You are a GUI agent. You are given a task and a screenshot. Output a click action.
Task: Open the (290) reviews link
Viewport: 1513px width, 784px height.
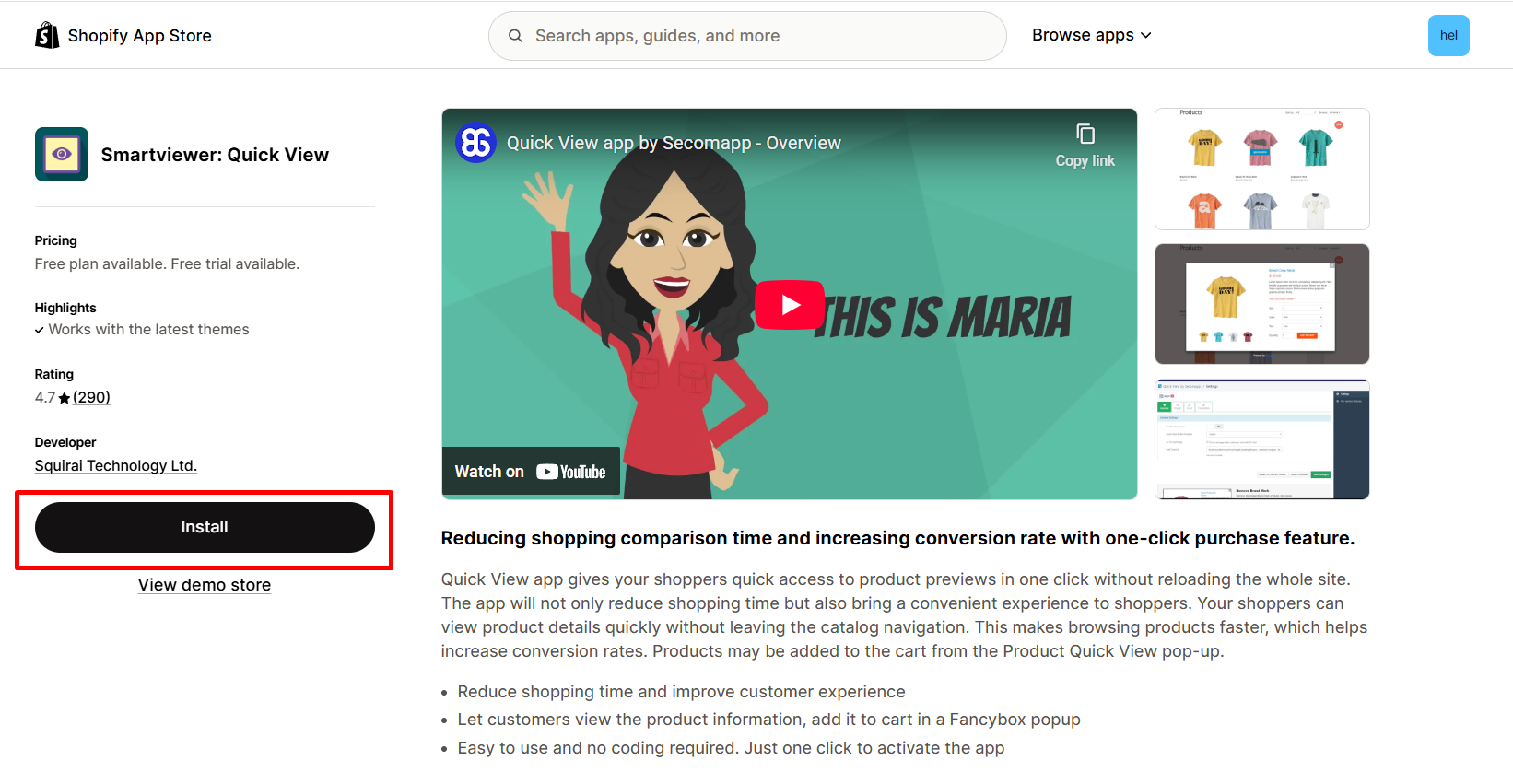pos(91,398)
